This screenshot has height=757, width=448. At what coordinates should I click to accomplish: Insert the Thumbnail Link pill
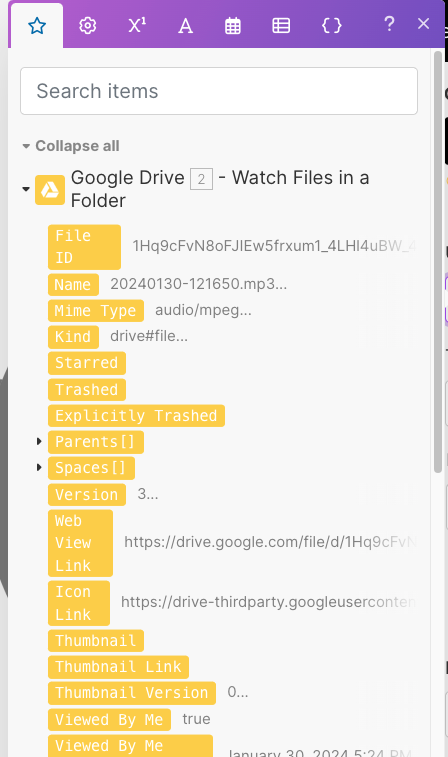[118, 667]
